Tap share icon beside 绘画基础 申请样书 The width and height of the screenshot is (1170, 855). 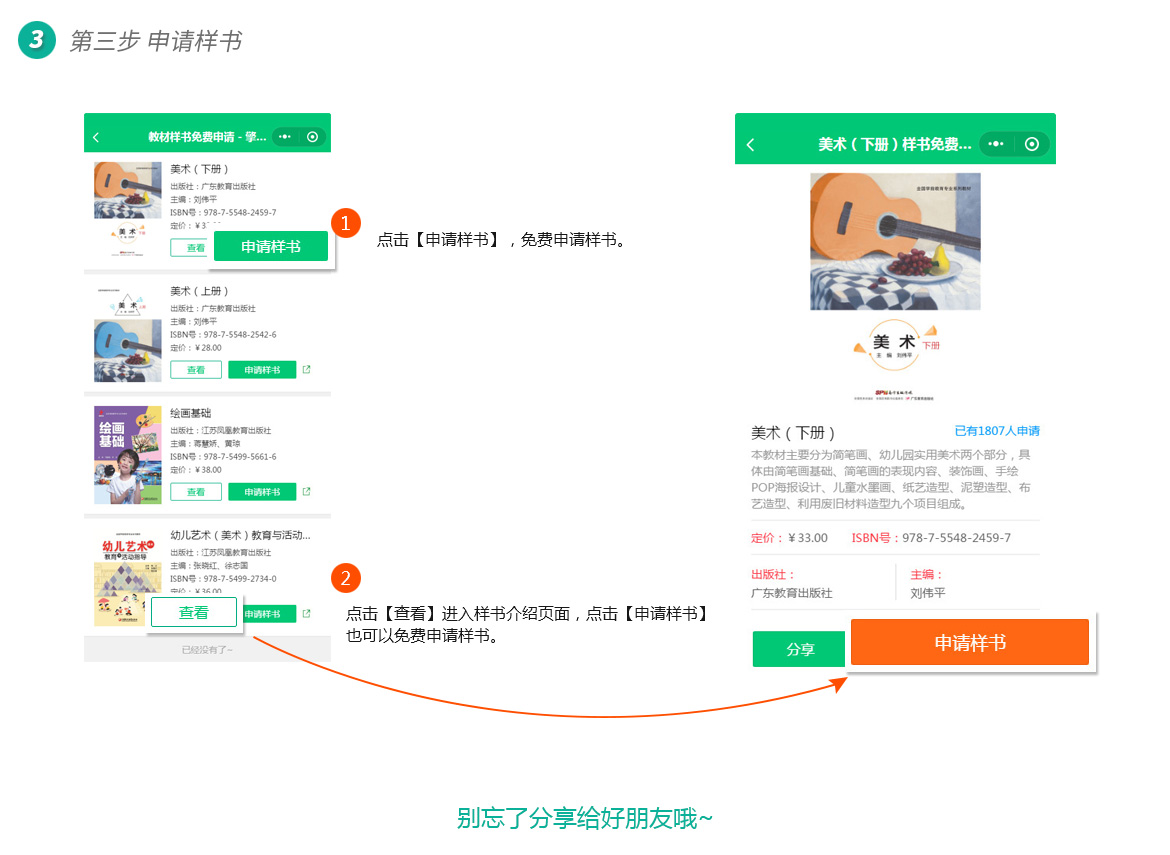pos(306,492)
